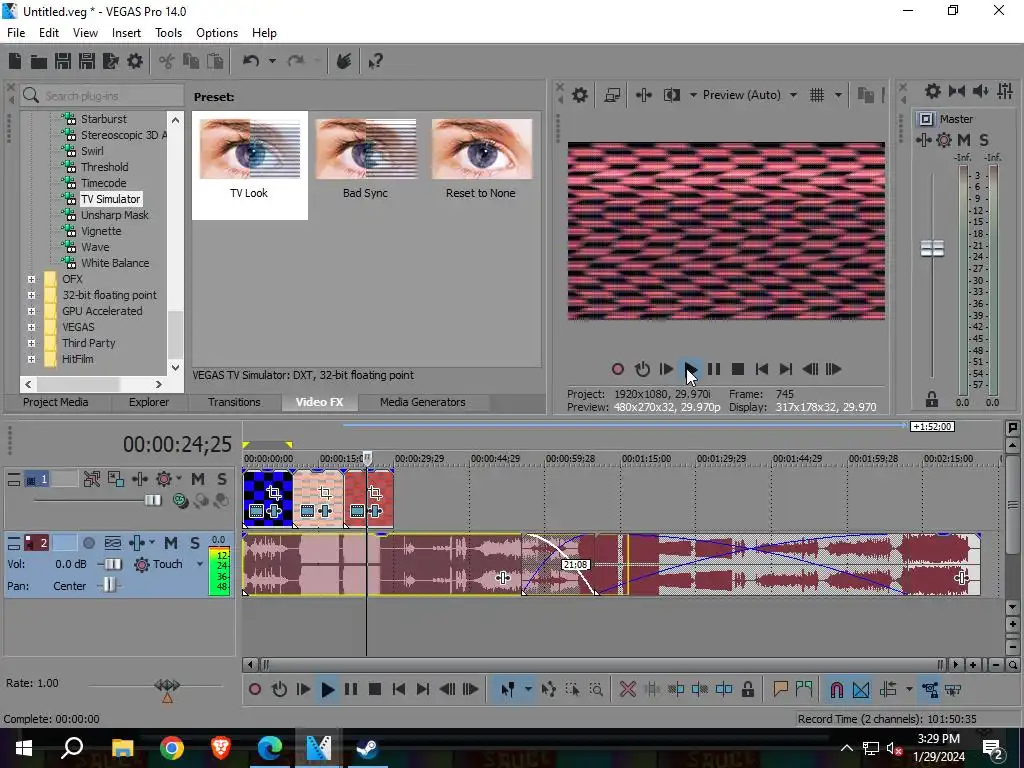Expand the HitFilm folder

coord(31,359)
